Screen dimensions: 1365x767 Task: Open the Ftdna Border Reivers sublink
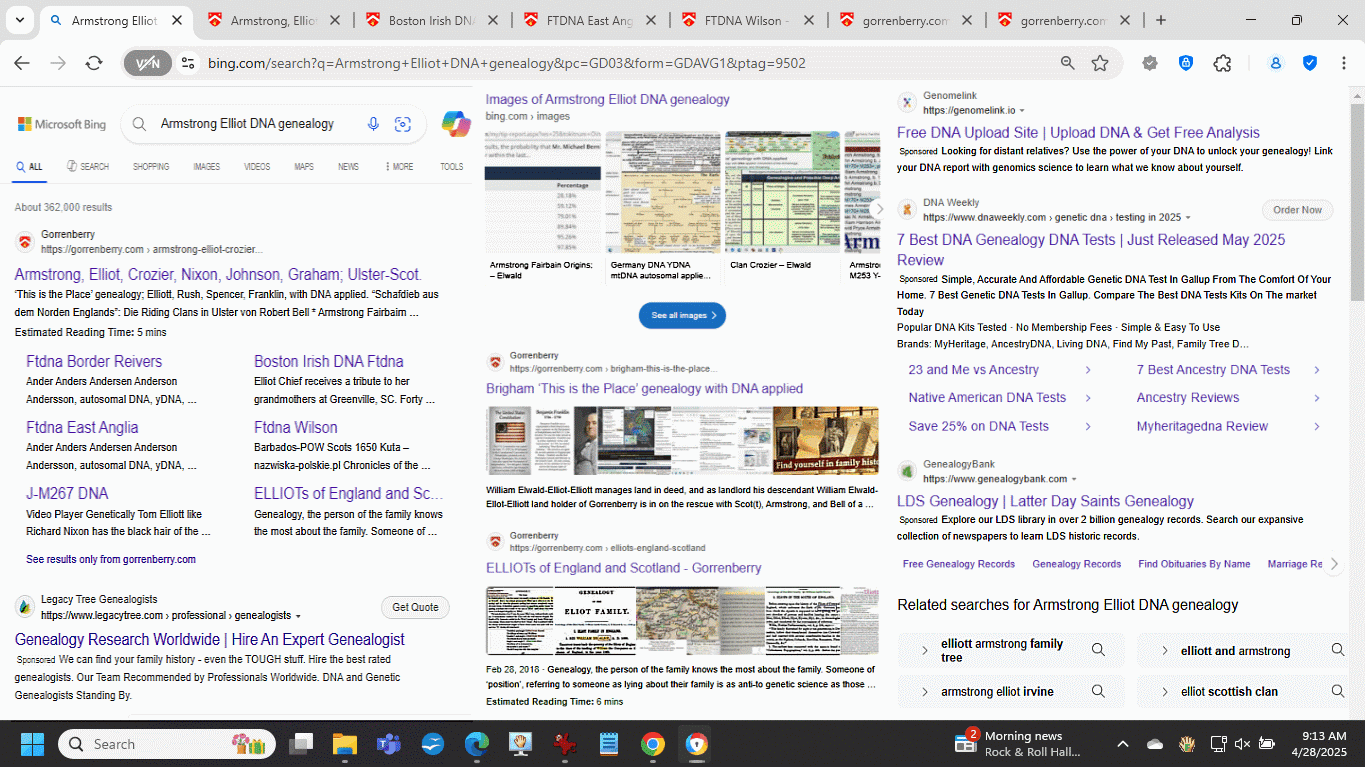[x=94, y=361]
